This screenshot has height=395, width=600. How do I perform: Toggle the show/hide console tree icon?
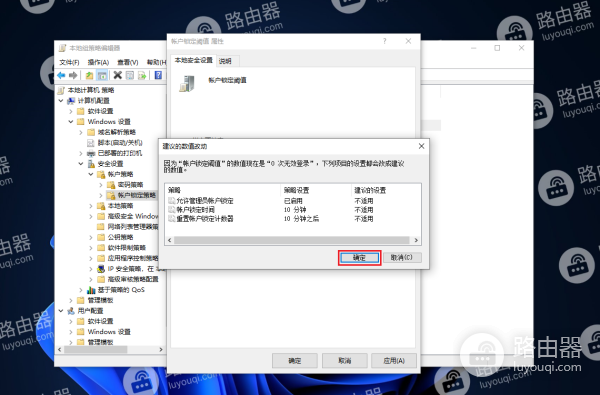click(102, 75)
